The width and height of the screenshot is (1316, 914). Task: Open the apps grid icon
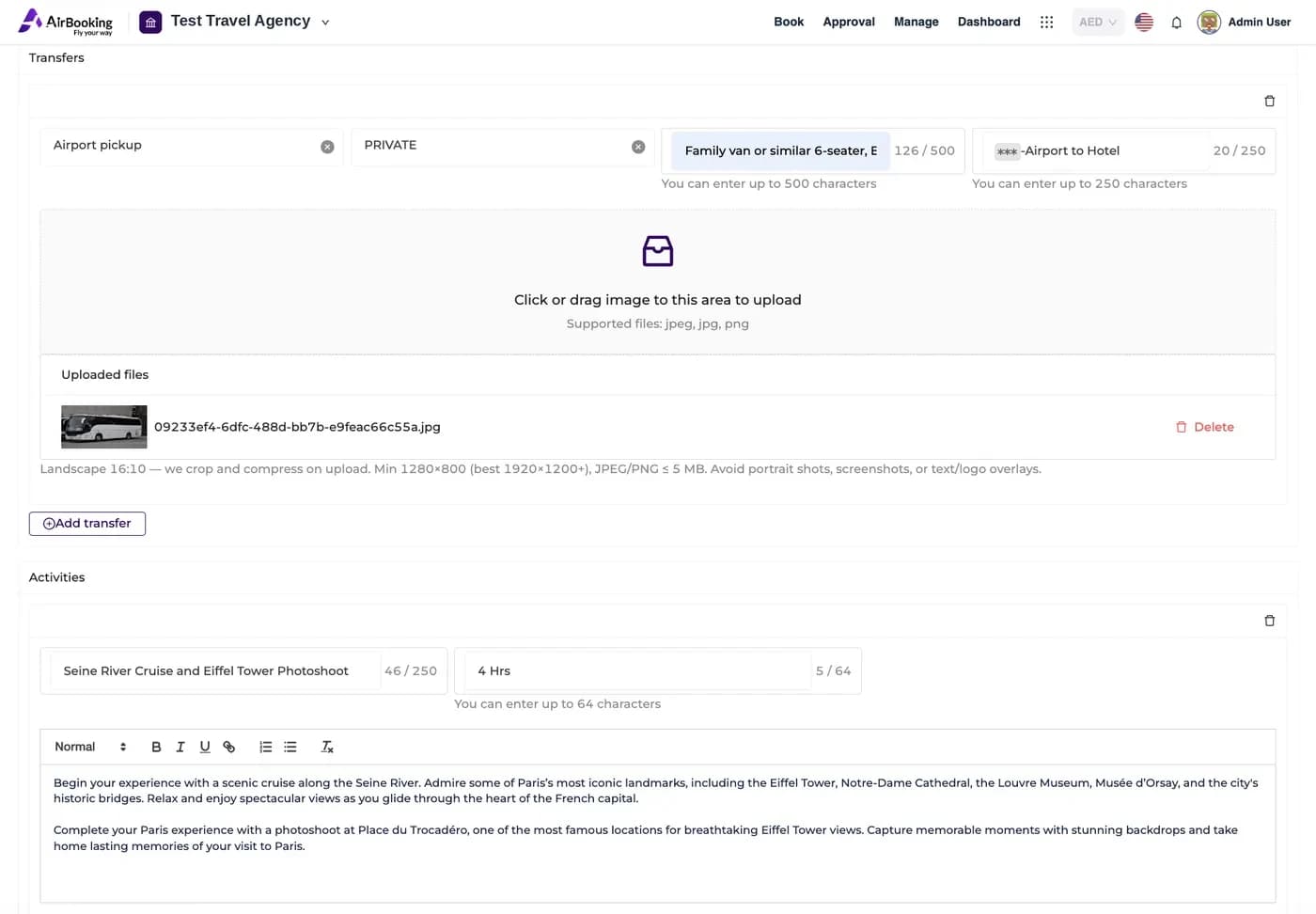1046,22
